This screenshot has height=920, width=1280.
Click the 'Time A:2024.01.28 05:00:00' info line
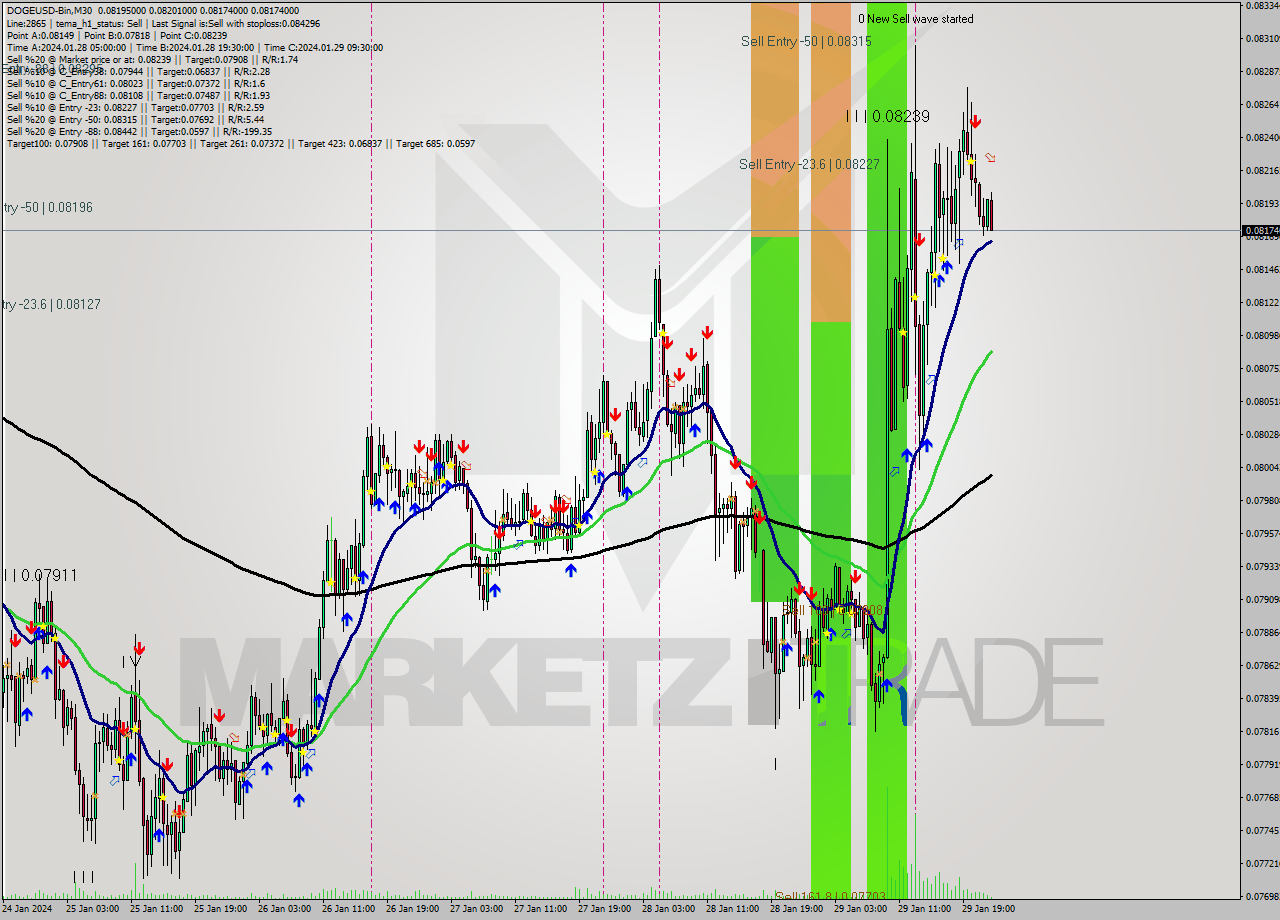click(x=194, y=47)
